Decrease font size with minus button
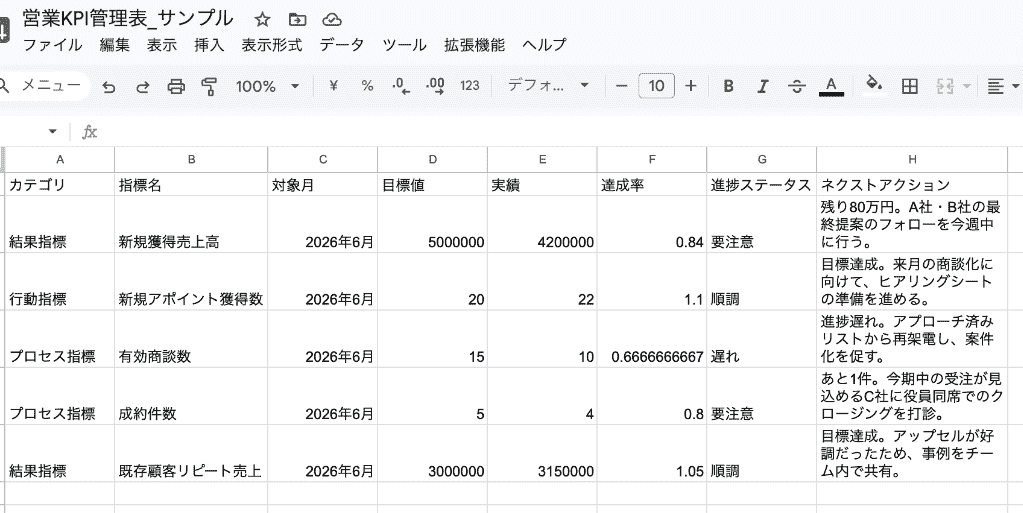1023x513 pixels. coord(622,86)
